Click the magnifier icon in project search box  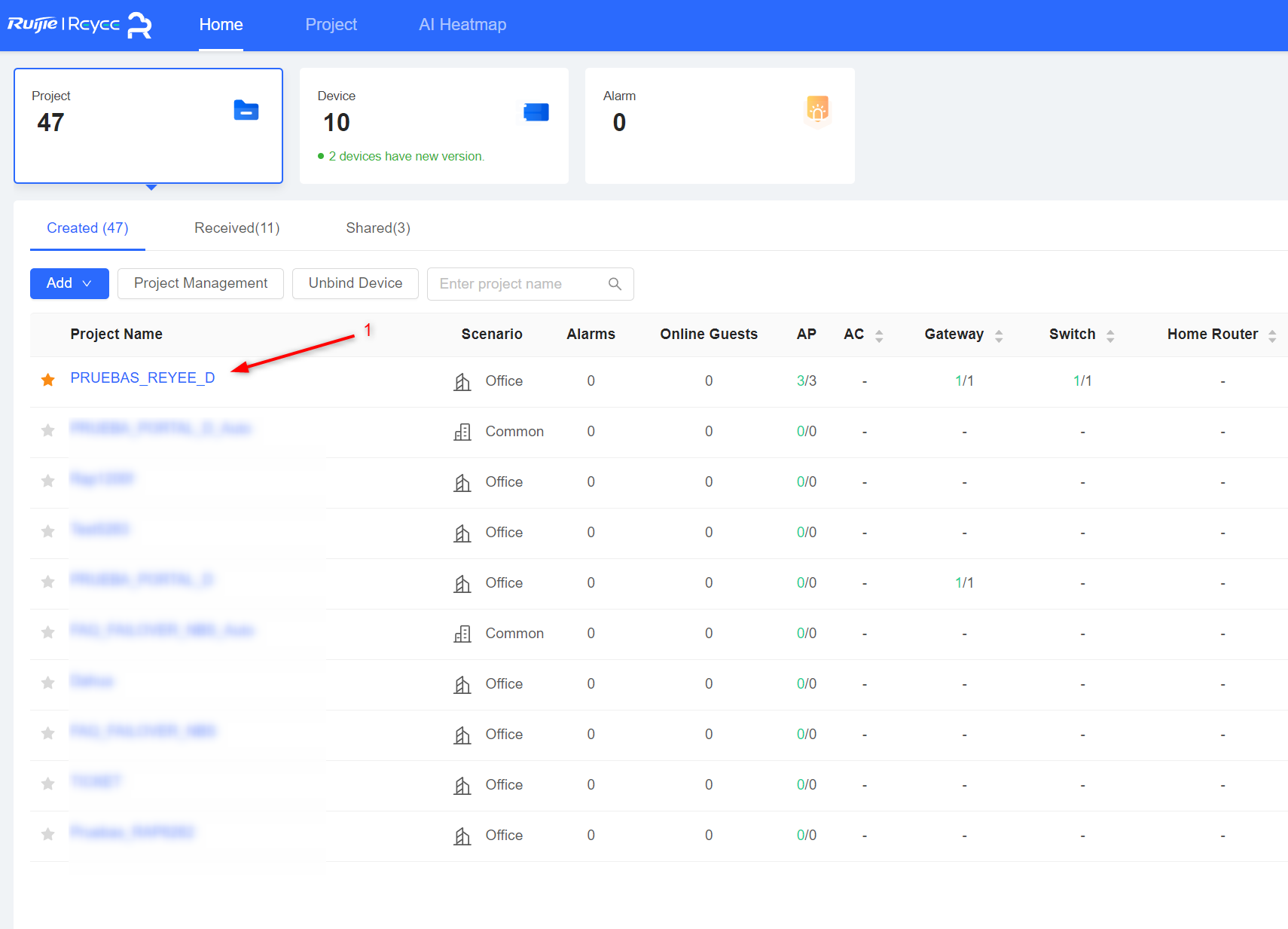click(x=615, y=284)
